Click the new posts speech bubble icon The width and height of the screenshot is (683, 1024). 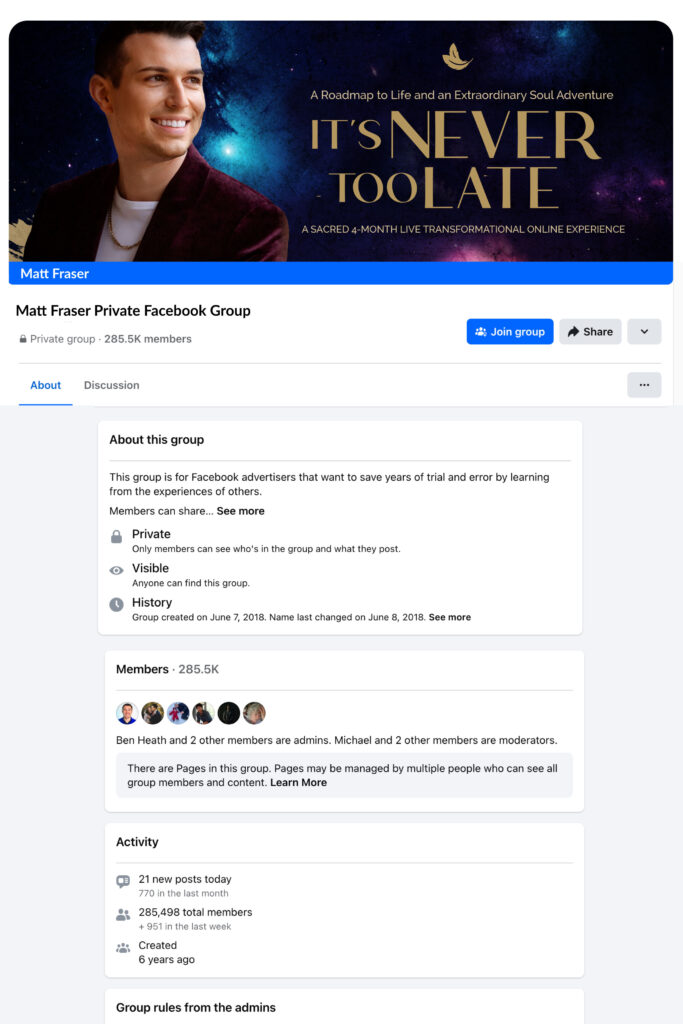123,881
